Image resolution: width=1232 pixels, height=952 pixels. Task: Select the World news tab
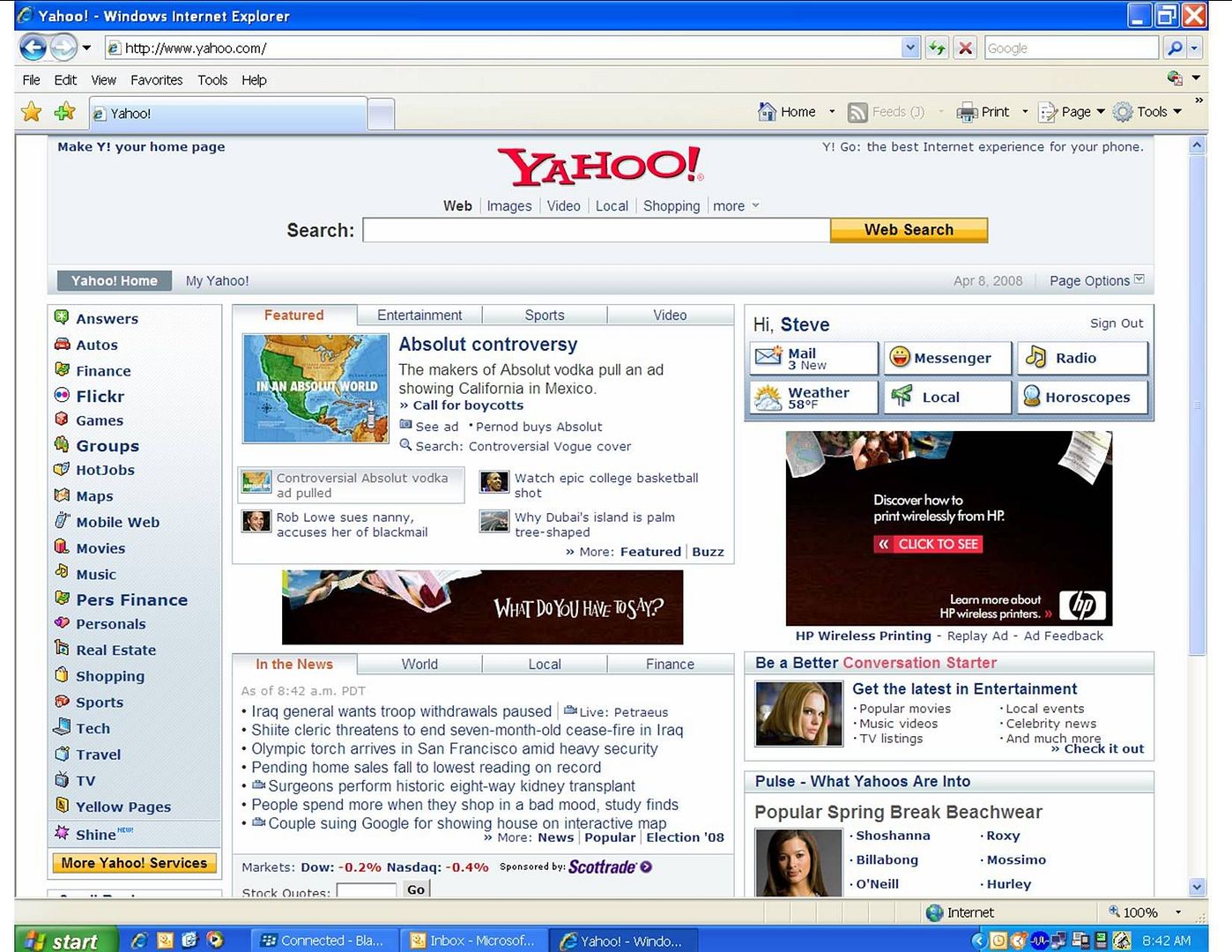point(419,665)
